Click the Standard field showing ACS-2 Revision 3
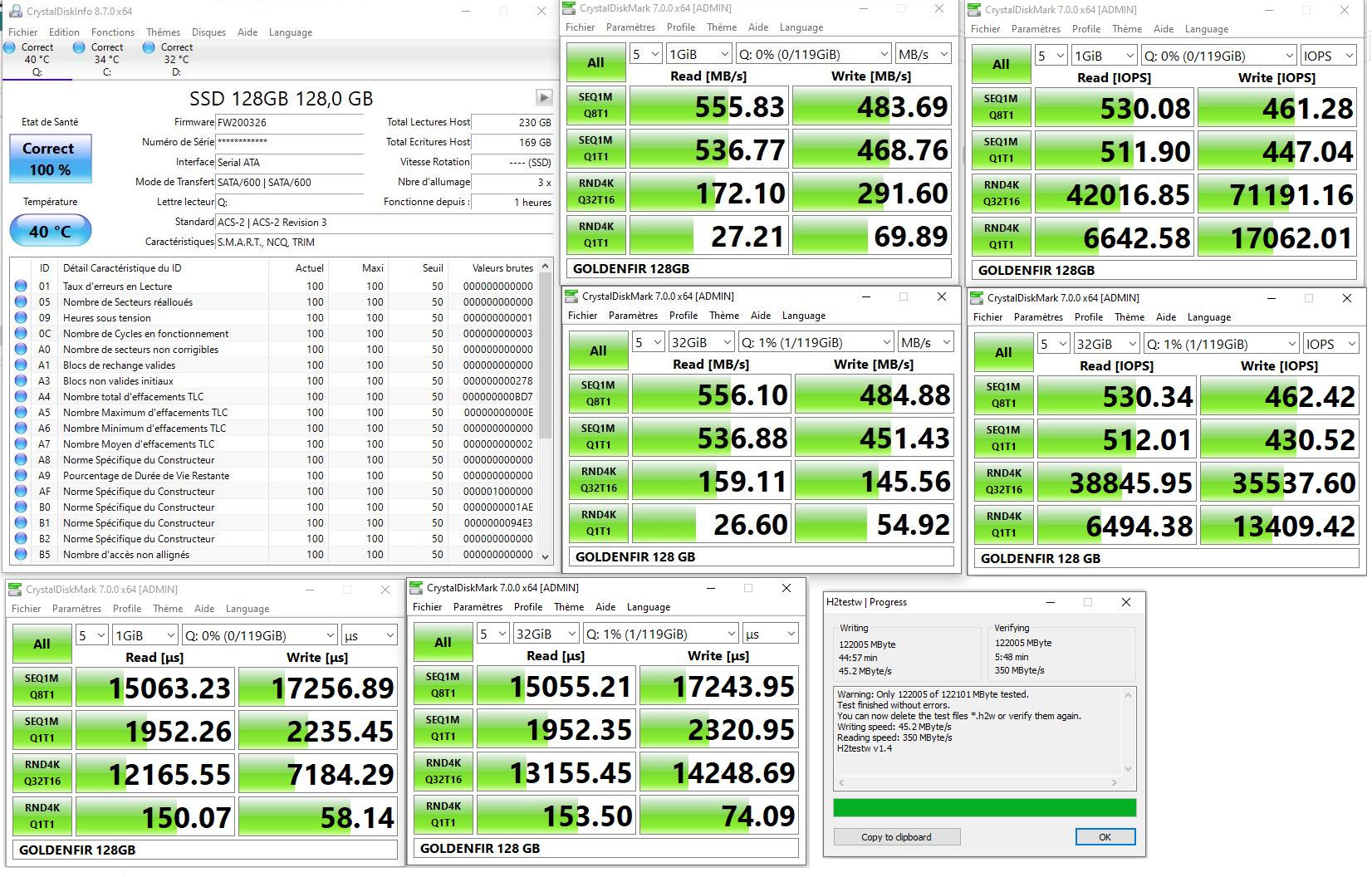 coord(384,223)
